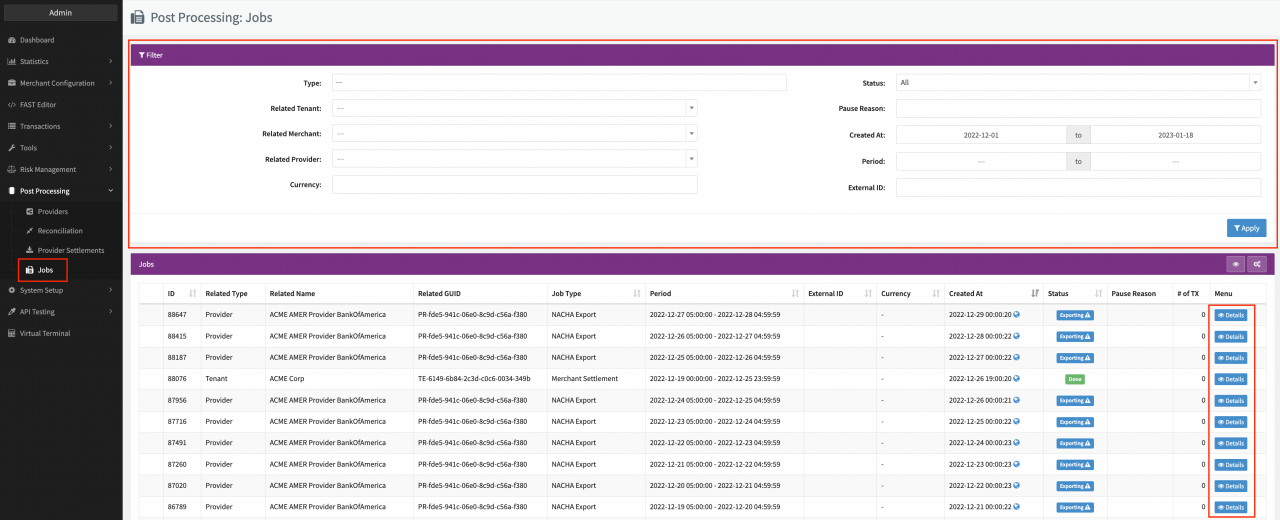Select Reconciliation in sidebar menu
The width and height of the screenshot is (1280, 520).
coord(60,231)
